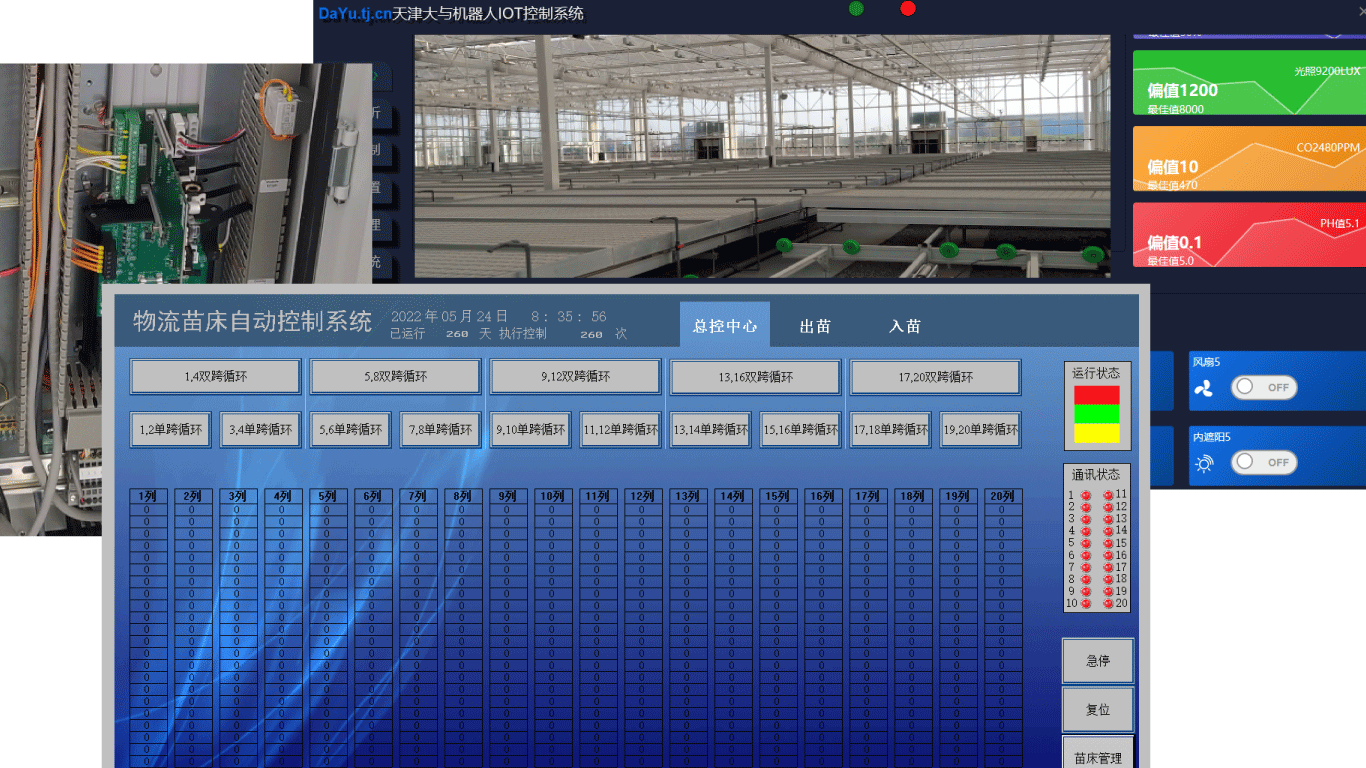Click the greenhouse camera view in the IOT window
The height and width of the screenshot is (768, 1366).
[x=762, y=157]
